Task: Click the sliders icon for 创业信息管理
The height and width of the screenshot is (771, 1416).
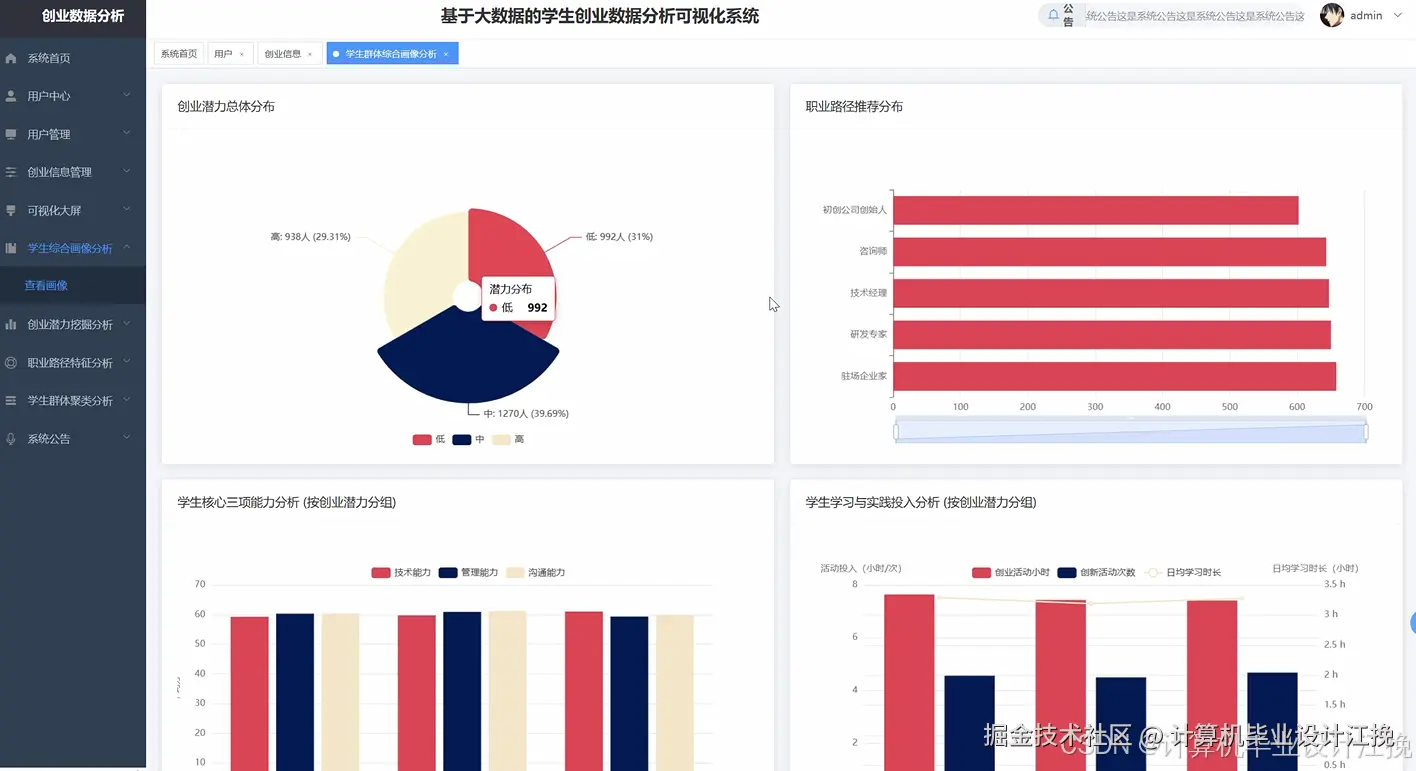Action: tap(11, 172)
